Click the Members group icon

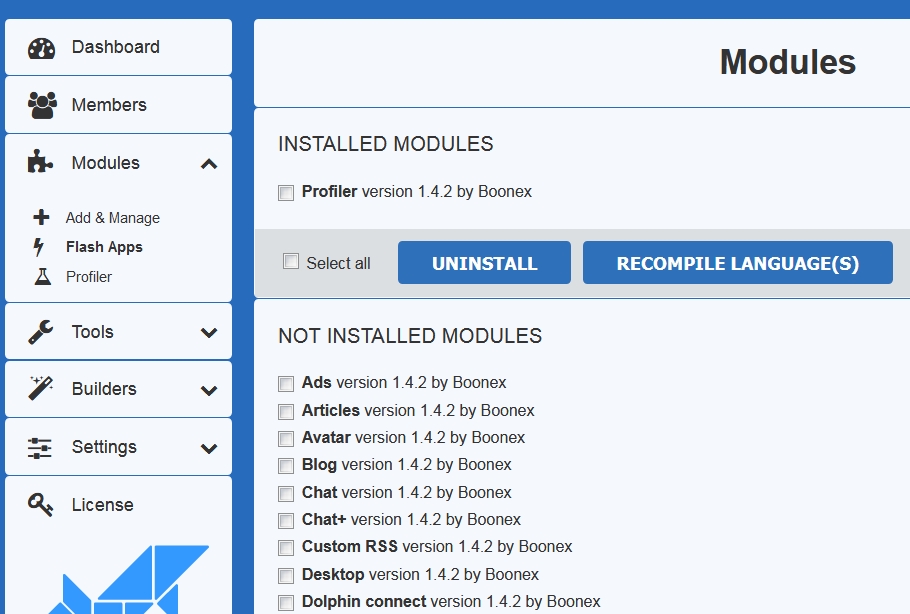(x=41, y=105)
